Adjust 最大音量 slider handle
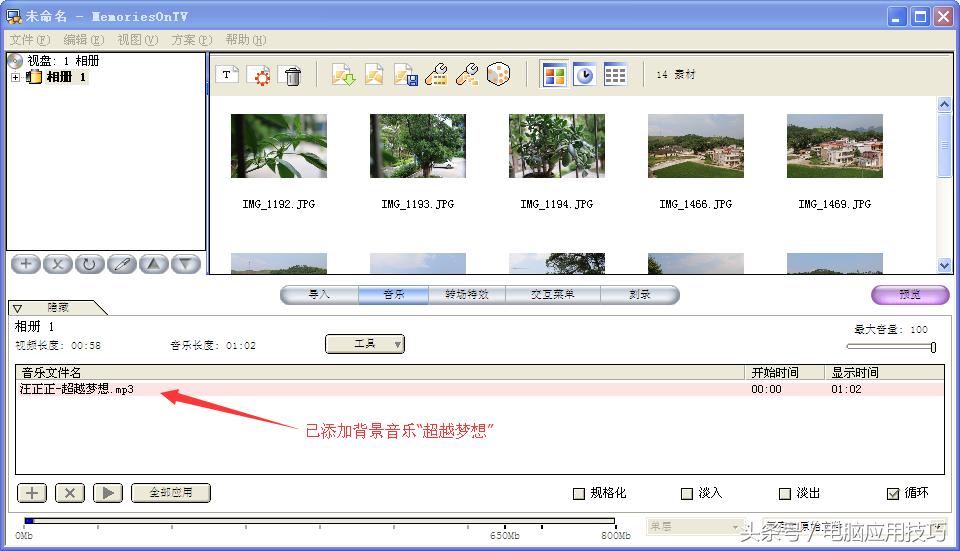Image resolution: width=960 pixels, height=551 pixels. [x=933, y=347]
